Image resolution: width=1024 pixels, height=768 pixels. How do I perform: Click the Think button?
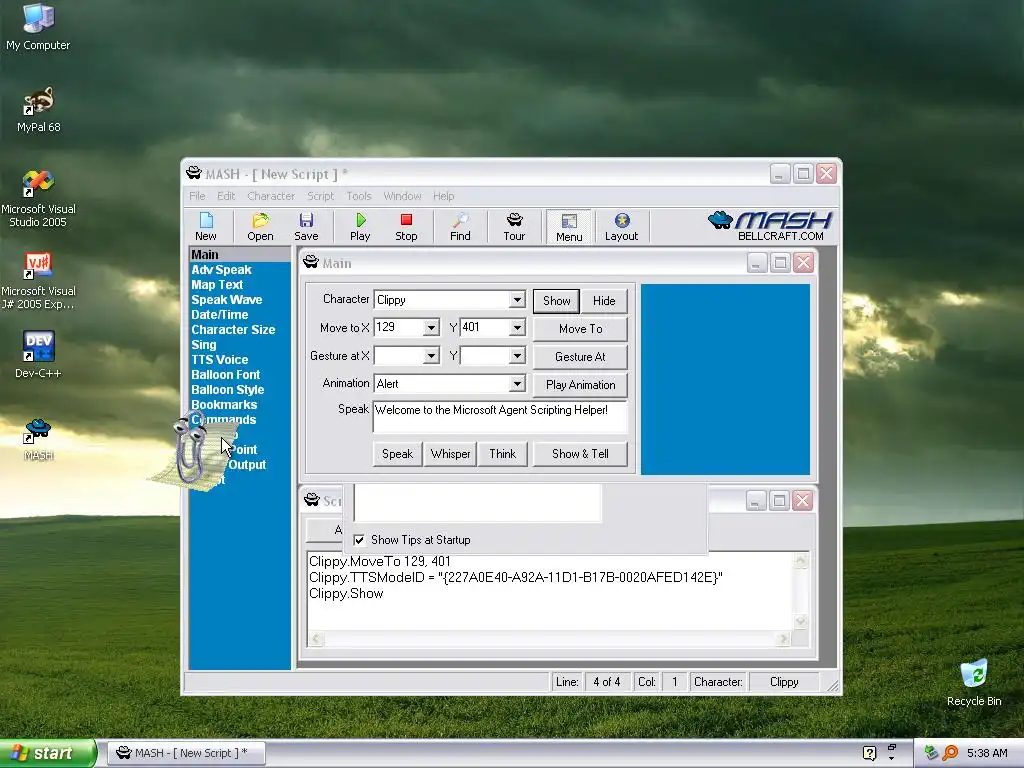[x=503, y=454]
